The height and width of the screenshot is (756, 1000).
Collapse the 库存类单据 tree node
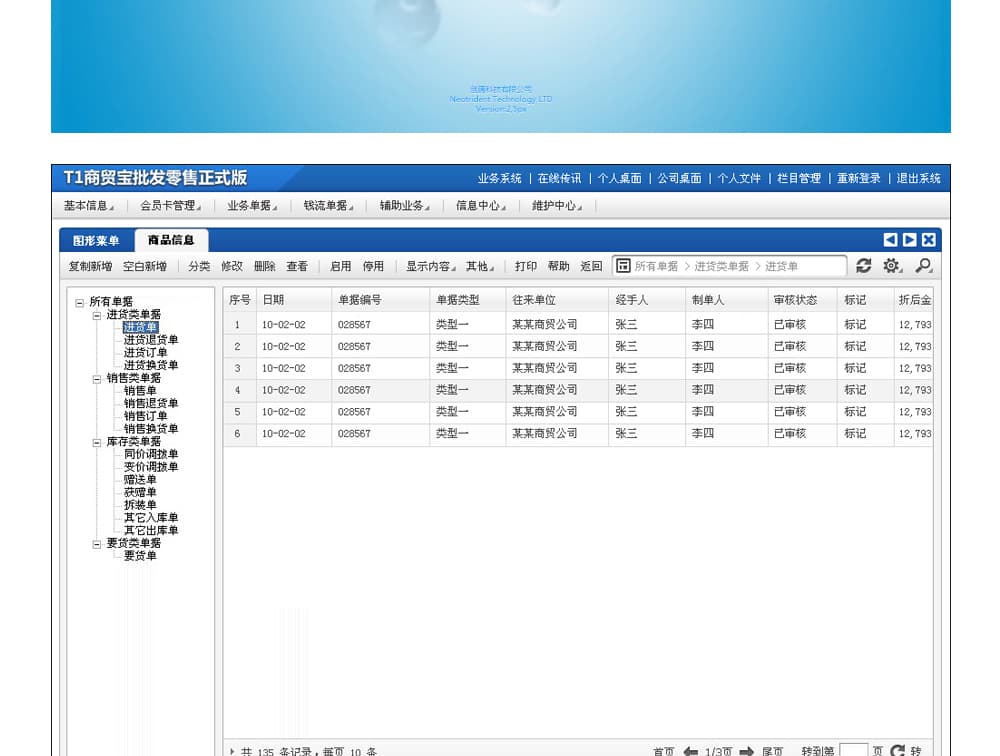tap(97, 442)
